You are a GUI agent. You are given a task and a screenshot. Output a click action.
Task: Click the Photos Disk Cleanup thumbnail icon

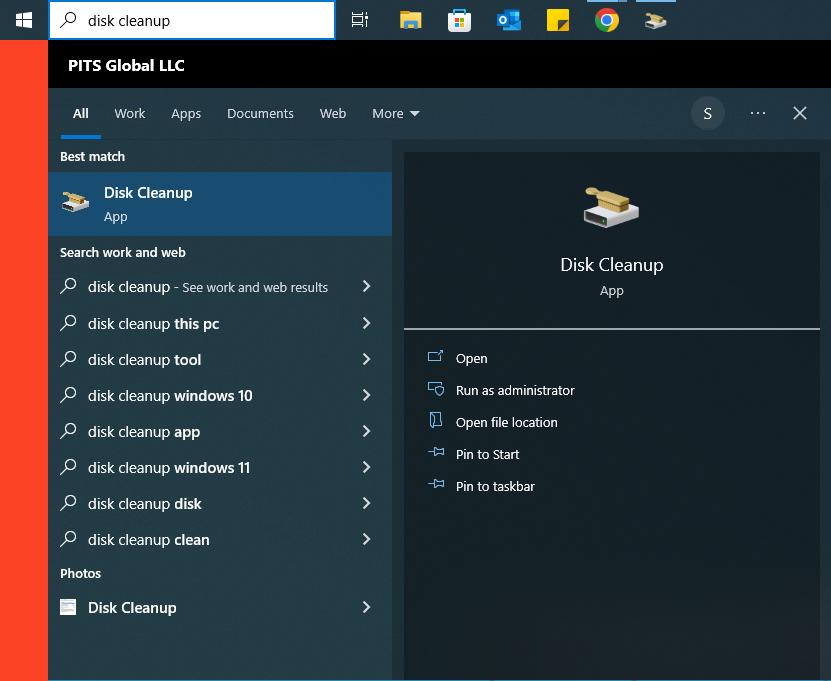click(68, 607)
